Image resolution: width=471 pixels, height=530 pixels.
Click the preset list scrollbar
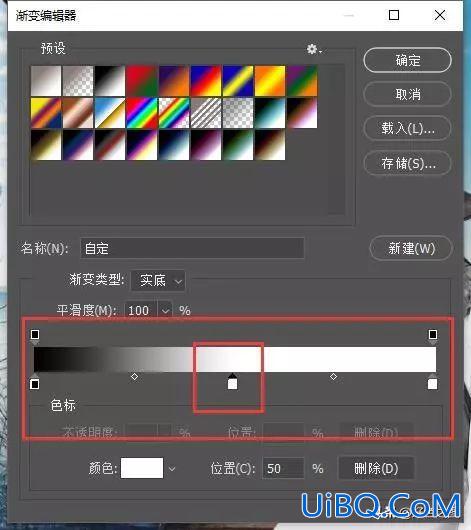(336, 140)
